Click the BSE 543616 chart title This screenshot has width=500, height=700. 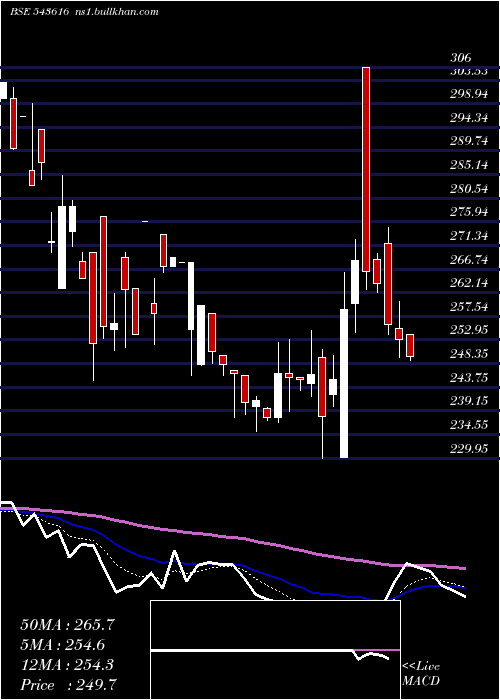39,12
